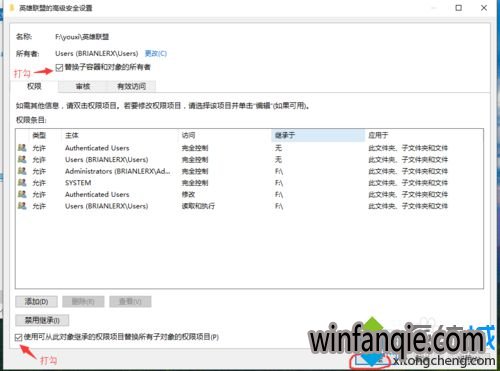Open the 有效访问 tab

pyautogui.click(x=131, y=87)
